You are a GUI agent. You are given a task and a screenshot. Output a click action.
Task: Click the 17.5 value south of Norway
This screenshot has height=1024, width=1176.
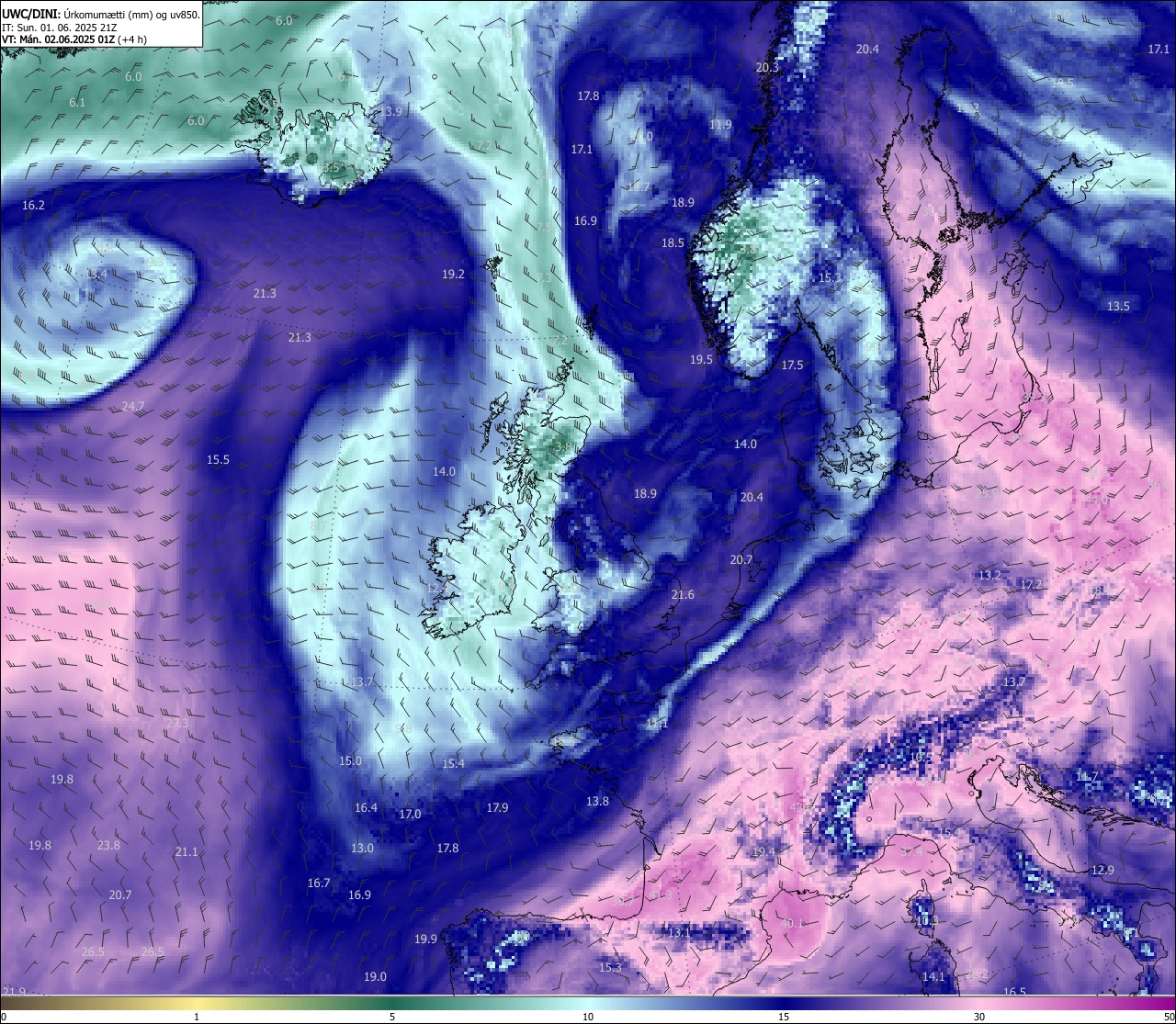pyautogui.click(x=792, y=365)
